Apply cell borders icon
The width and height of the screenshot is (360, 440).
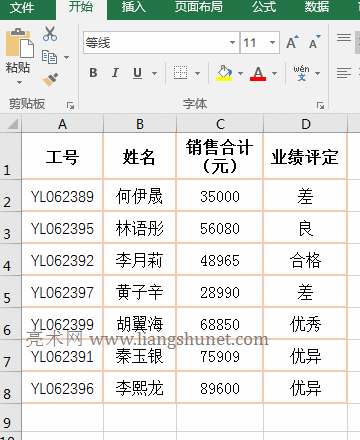click(180, 73)
